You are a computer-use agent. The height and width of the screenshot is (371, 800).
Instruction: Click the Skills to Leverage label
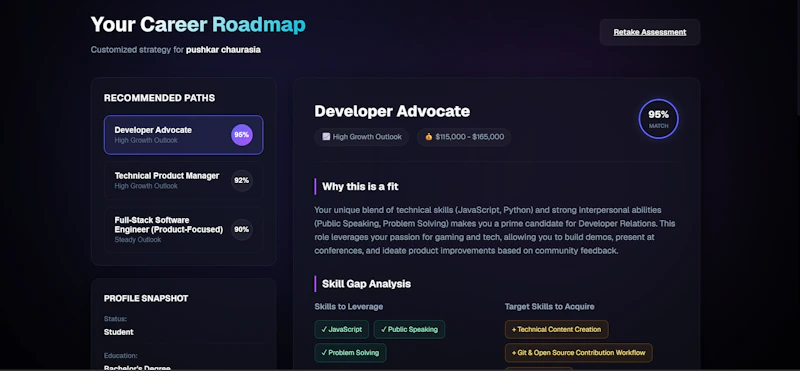[x=349, y=307]
